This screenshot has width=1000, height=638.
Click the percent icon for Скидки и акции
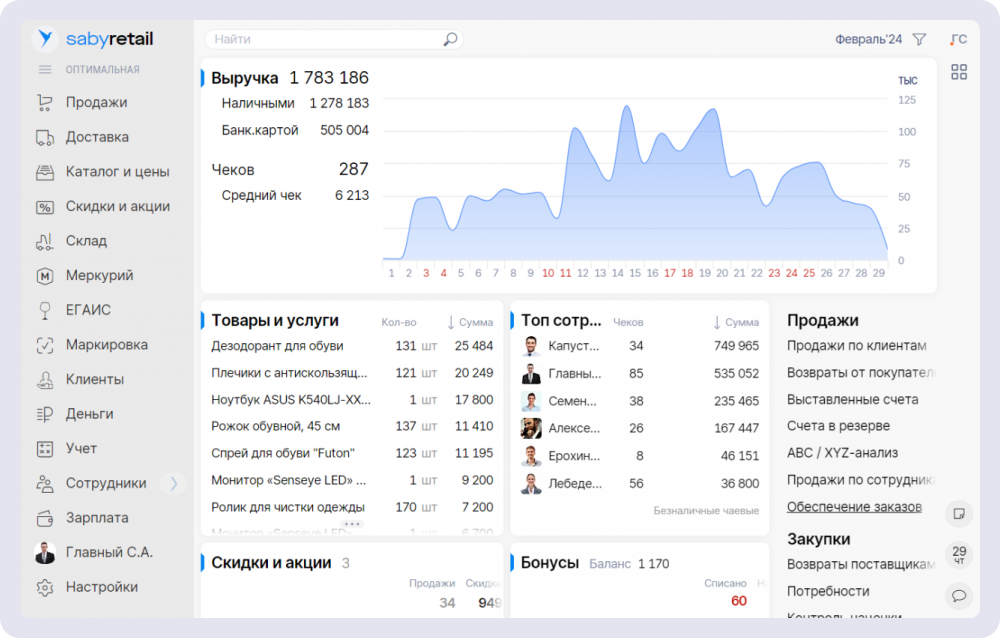44,207
